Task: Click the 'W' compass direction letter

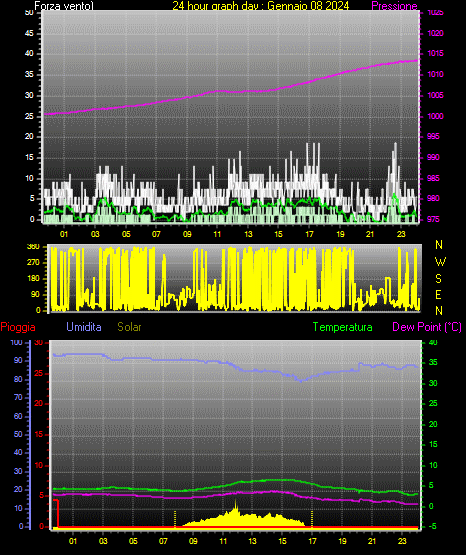Action: [x=440, y=262]
